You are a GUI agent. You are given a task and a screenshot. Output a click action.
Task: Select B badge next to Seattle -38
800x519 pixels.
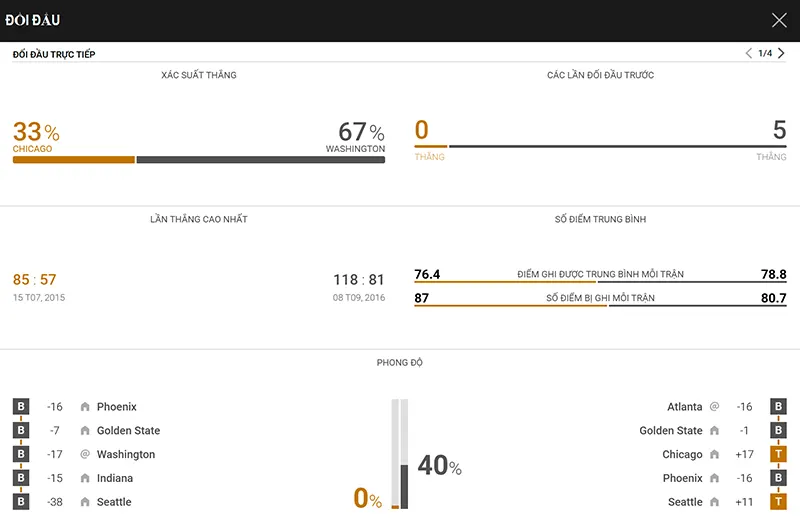pyautogui.click(x=21, y=502)
